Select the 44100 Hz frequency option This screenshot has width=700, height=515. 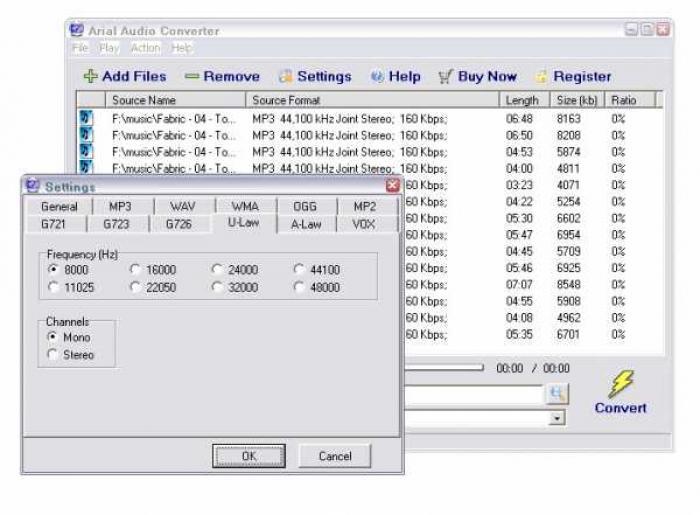[x=300, y=270]
